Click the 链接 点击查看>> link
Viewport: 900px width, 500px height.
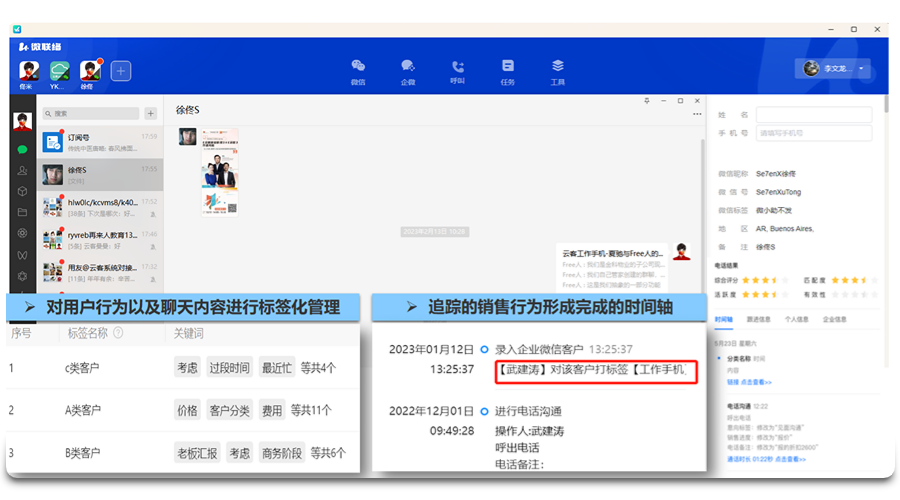(x=747, y=381)
